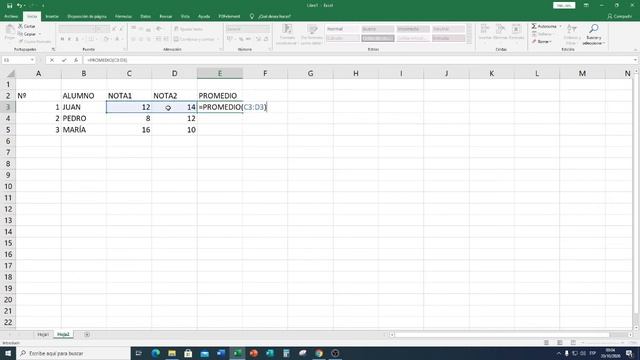
Task: Click the sign-in button in title bar
Action: pos(564,5)
